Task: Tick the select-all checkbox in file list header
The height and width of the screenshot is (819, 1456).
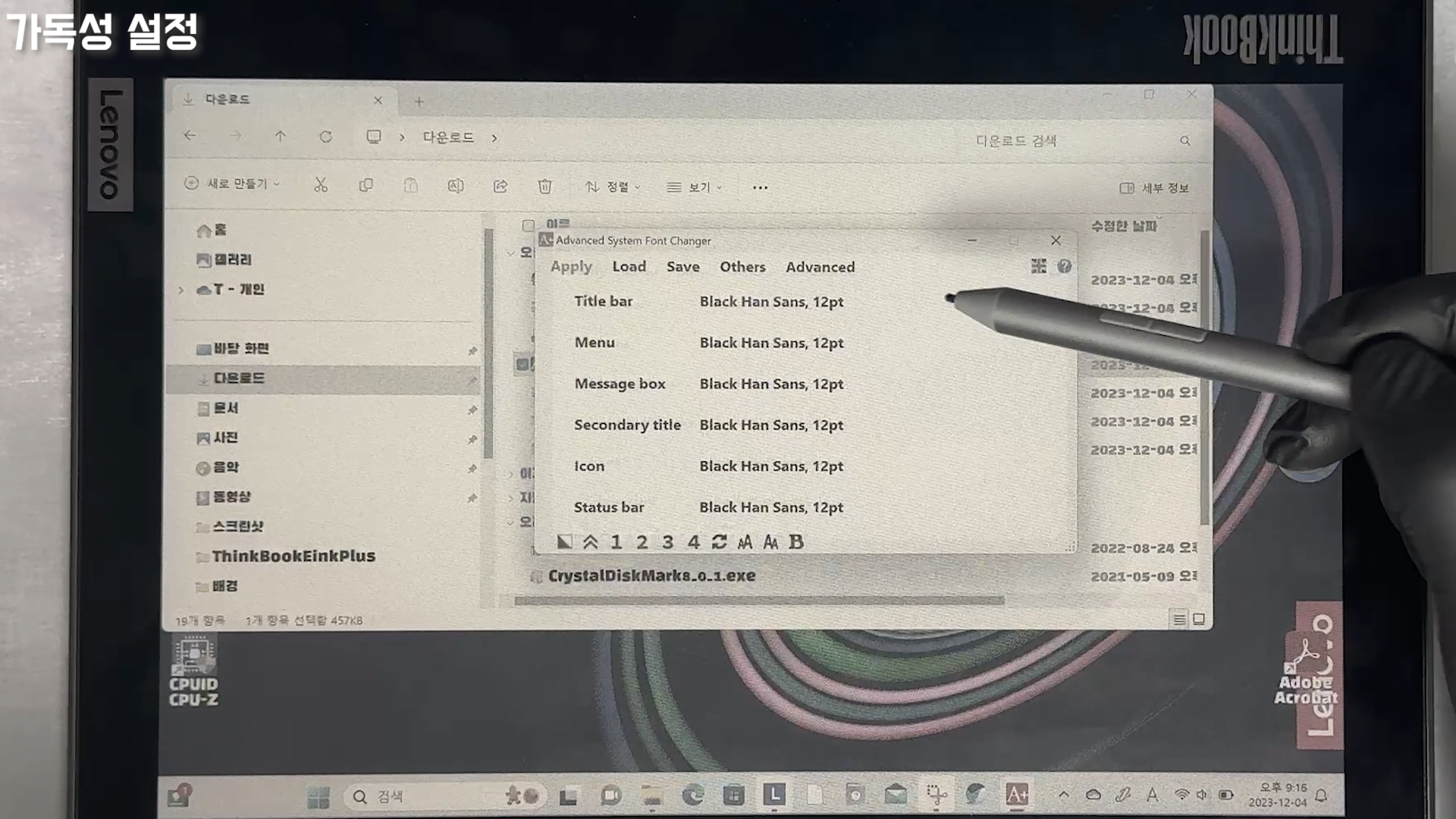Action: click(529, 225)
